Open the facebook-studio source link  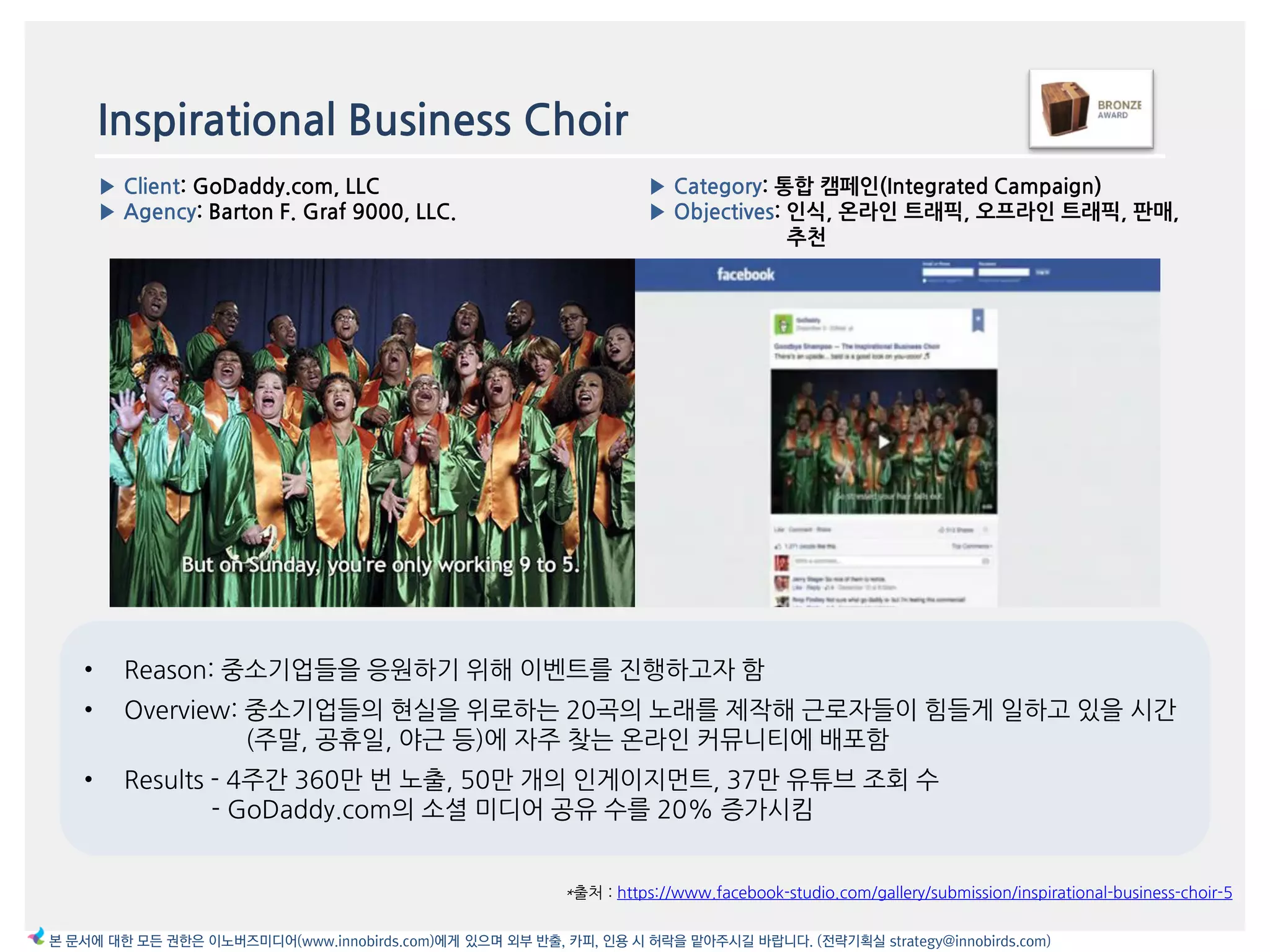pyautogui.click(x=924, y=892)
